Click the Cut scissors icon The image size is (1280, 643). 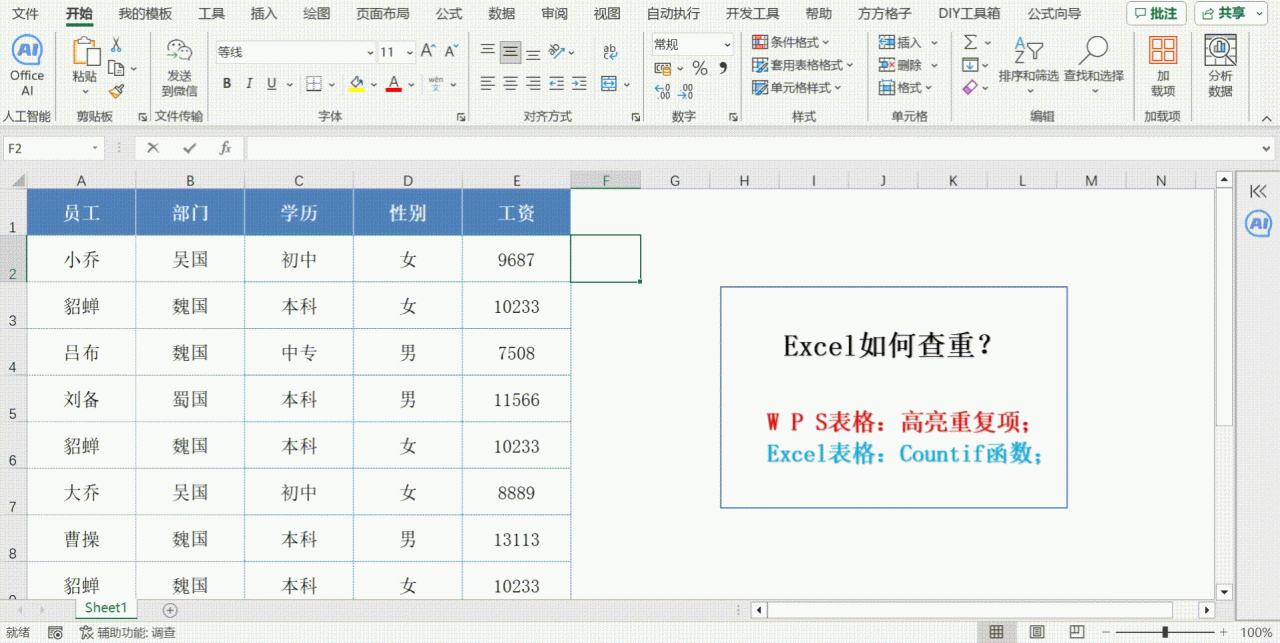coord(116,45)
